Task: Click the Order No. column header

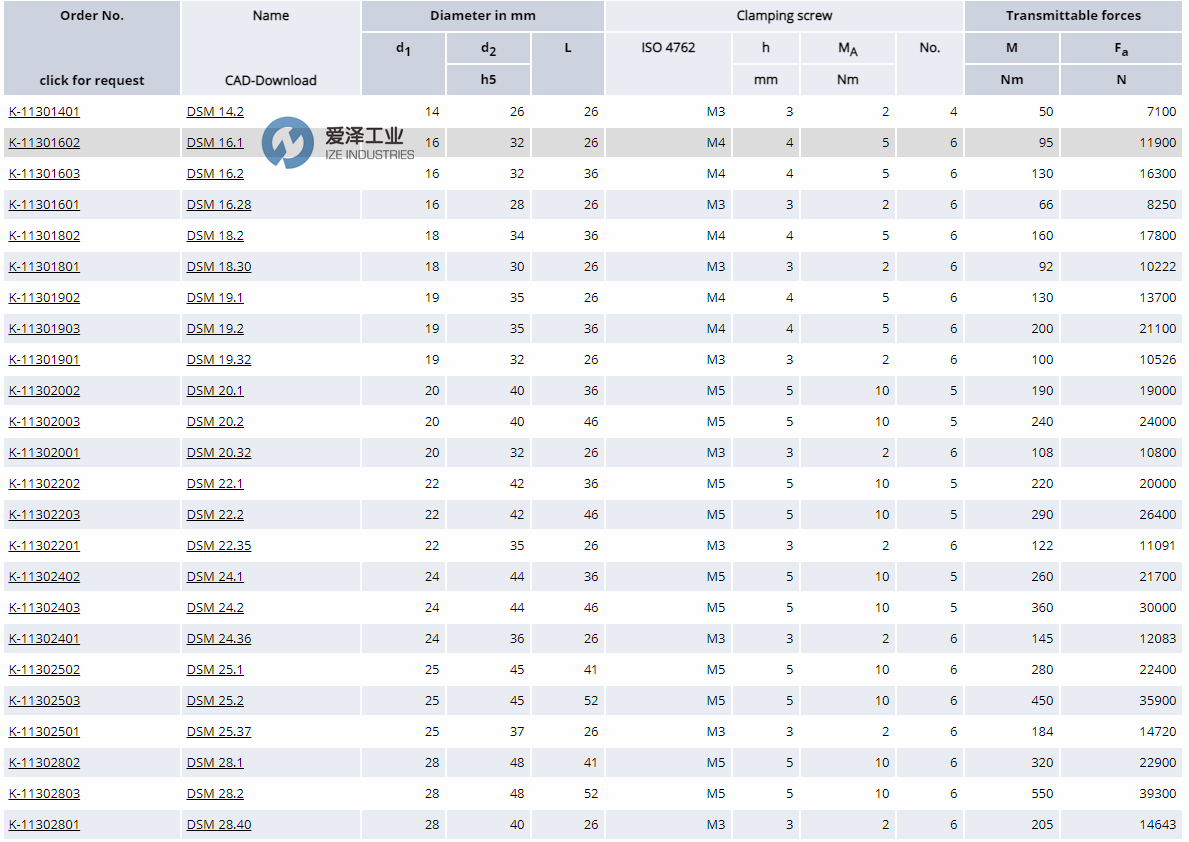Action: pyautogui.click(x=91, y=15)
